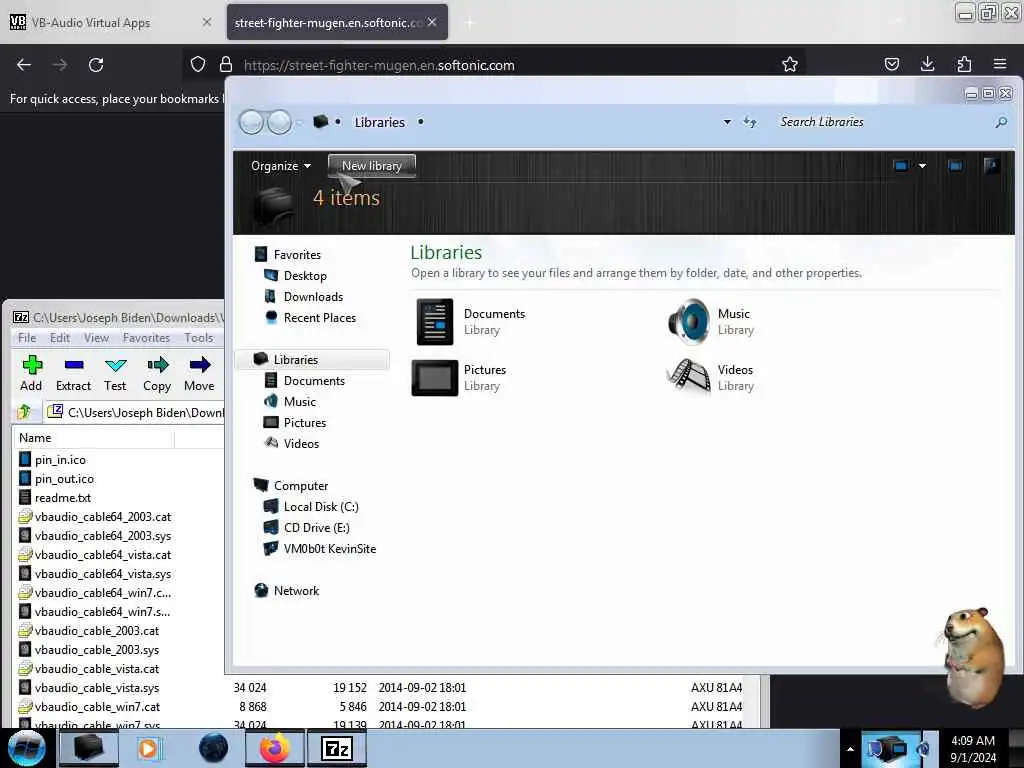
Task: Select vbaudio_cable64_vista.sys in 7-Zip list
Action: point(103,573)
